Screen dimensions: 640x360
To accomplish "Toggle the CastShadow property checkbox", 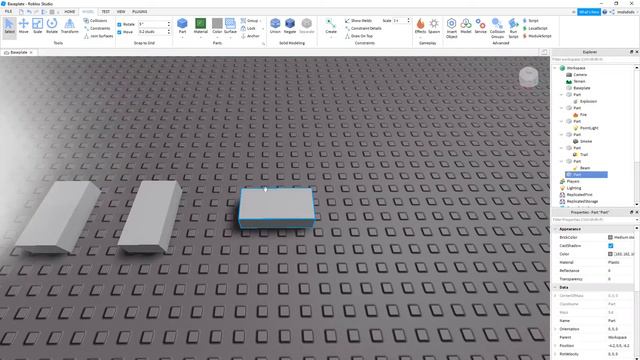I will click(x=611, y=246).
